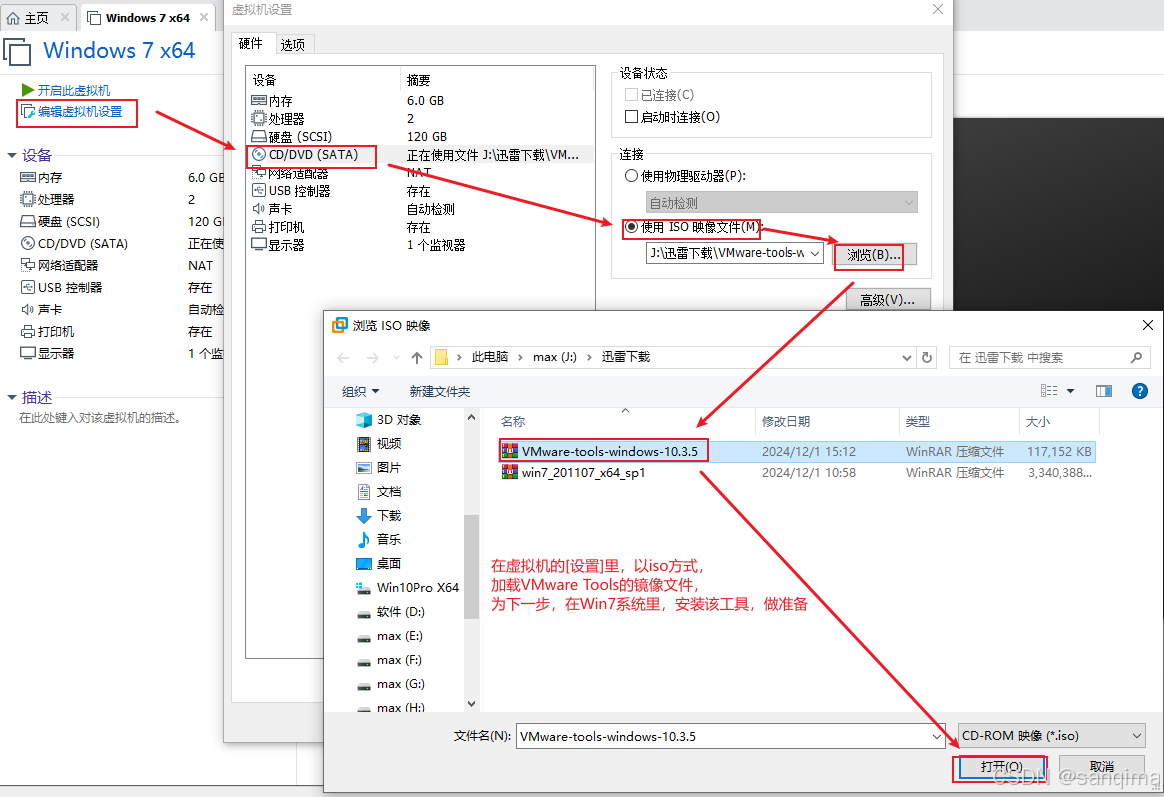The height and width of the screenshot is (797, 1164).
Task: Select 内存 row in settings hardware list
Action: (421, 101)
